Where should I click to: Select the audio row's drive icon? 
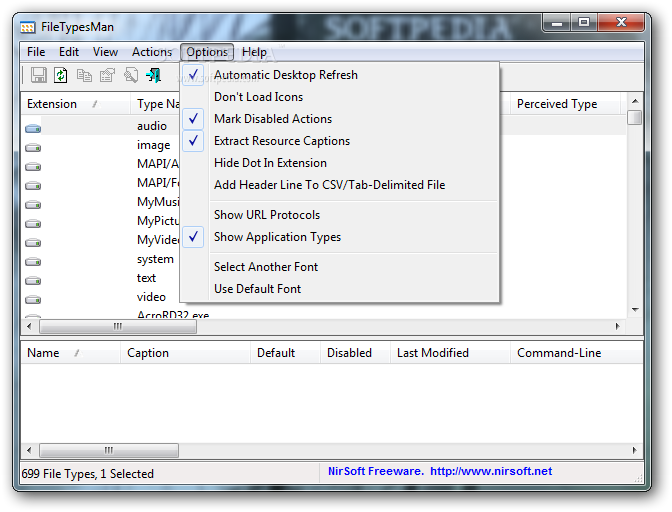coord(33,128)
